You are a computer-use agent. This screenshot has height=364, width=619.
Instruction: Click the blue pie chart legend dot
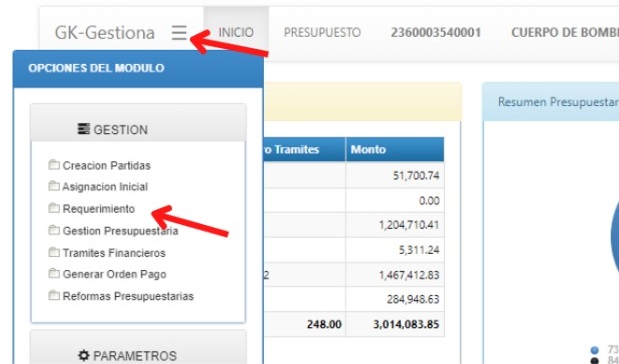(x=595, y=350)
